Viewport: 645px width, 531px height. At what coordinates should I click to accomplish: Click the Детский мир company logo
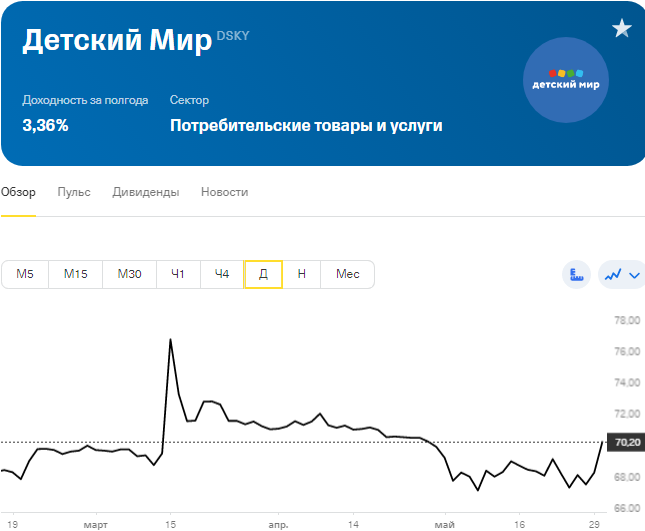tap(566, 80)
